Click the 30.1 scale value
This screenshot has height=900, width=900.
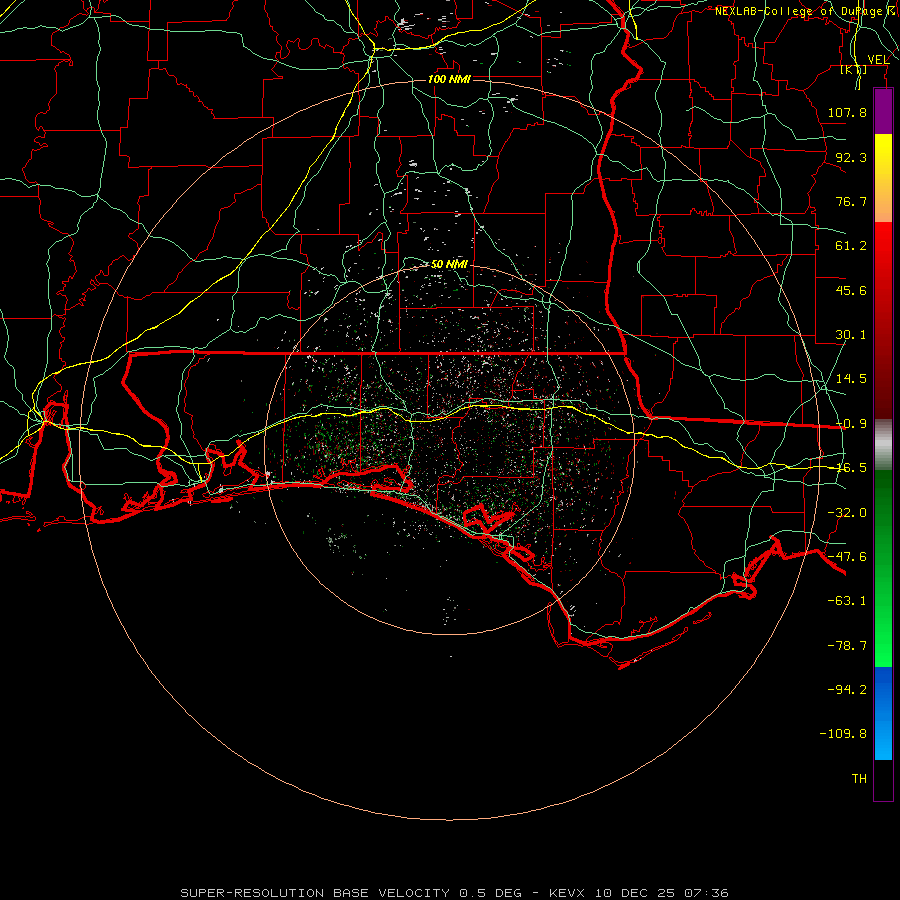(x=851, y=335)
